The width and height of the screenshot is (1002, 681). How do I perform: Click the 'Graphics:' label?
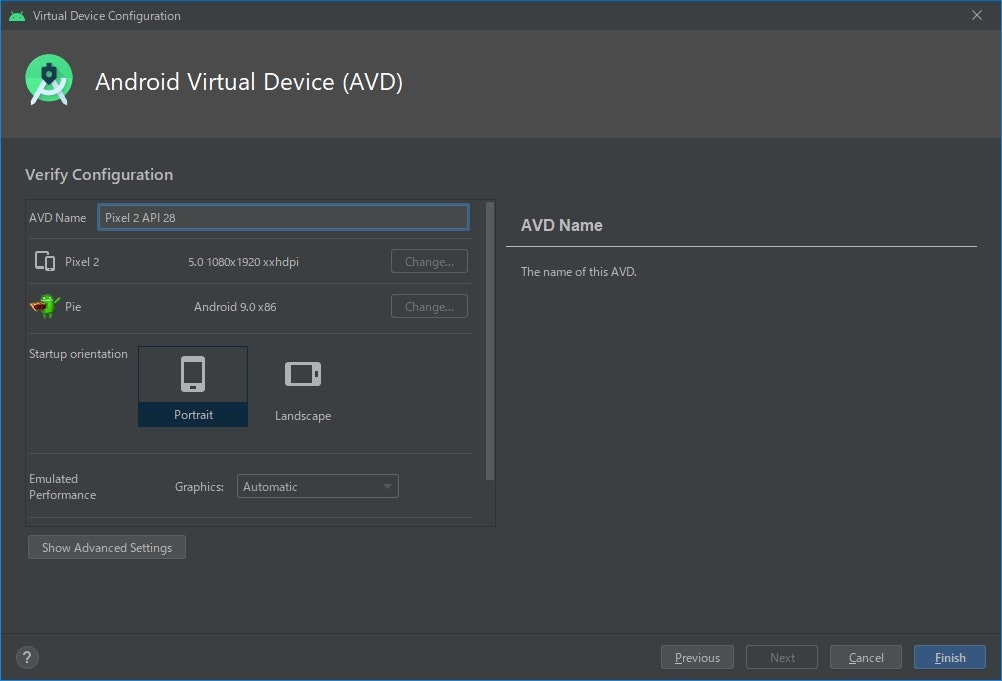click(x=199, y=487)
